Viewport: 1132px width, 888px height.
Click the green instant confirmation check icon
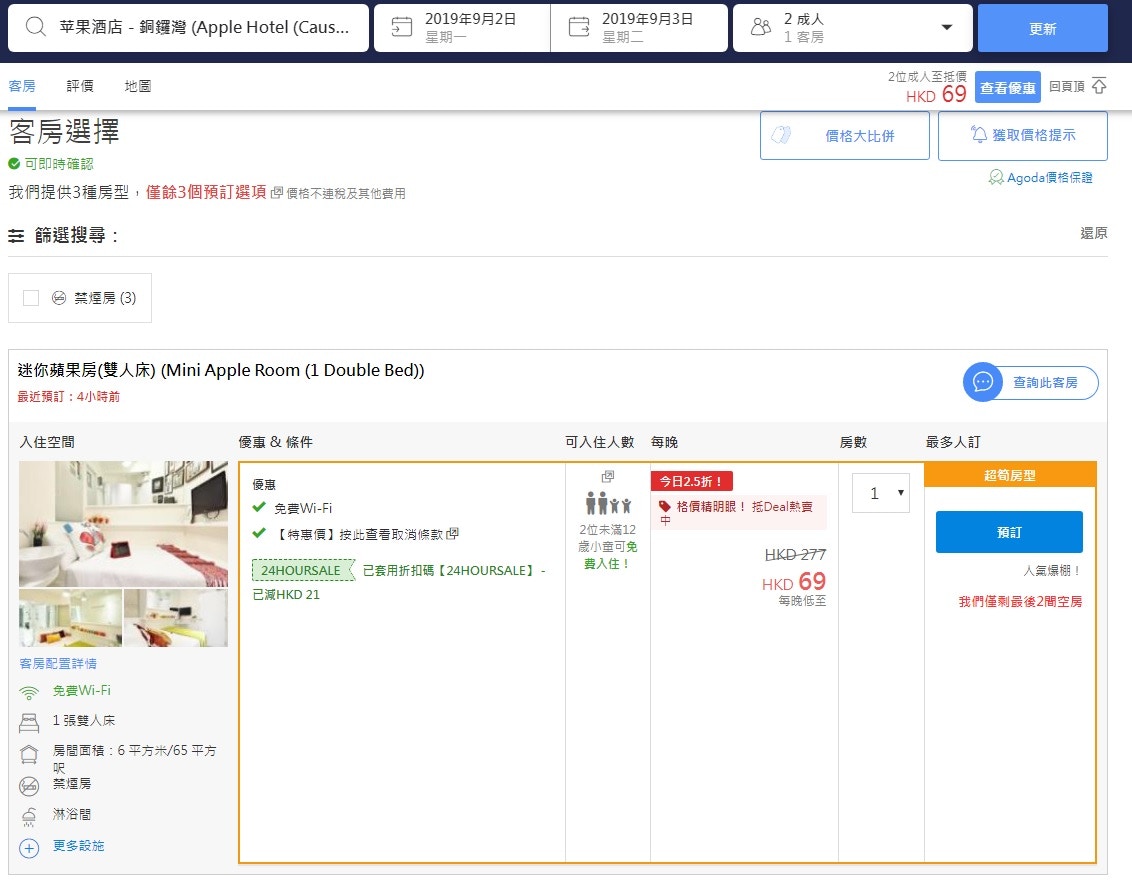(14, 164)
